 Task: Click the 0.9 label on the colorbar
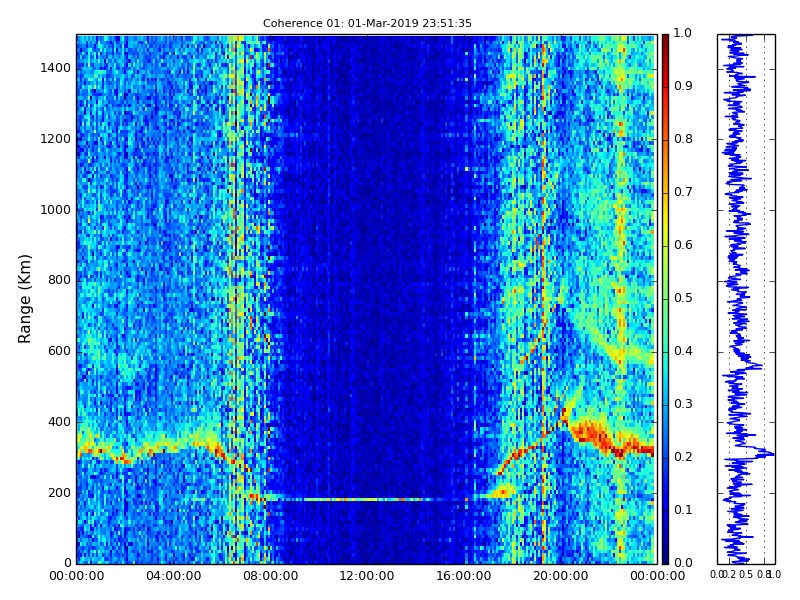coord(683,86)
